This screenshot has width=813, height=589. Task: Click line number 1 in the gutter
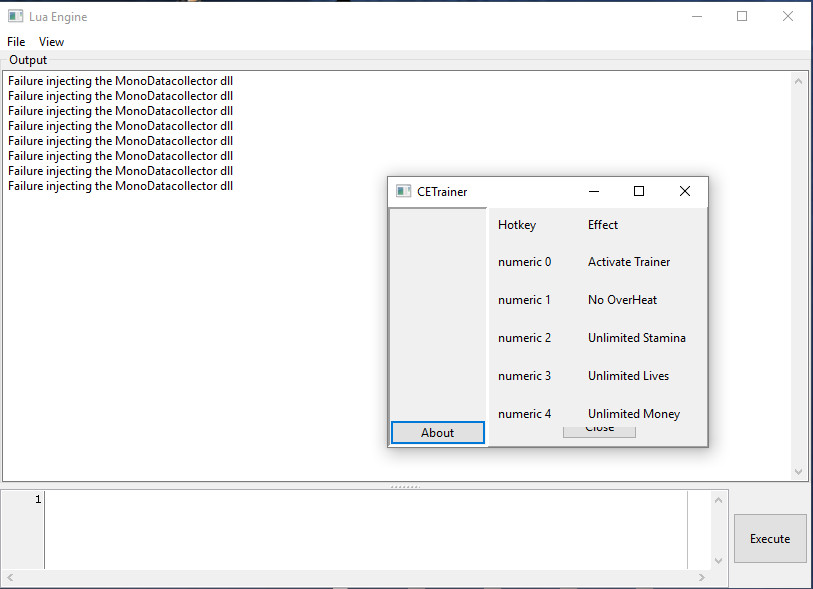(x=37, y=498)
